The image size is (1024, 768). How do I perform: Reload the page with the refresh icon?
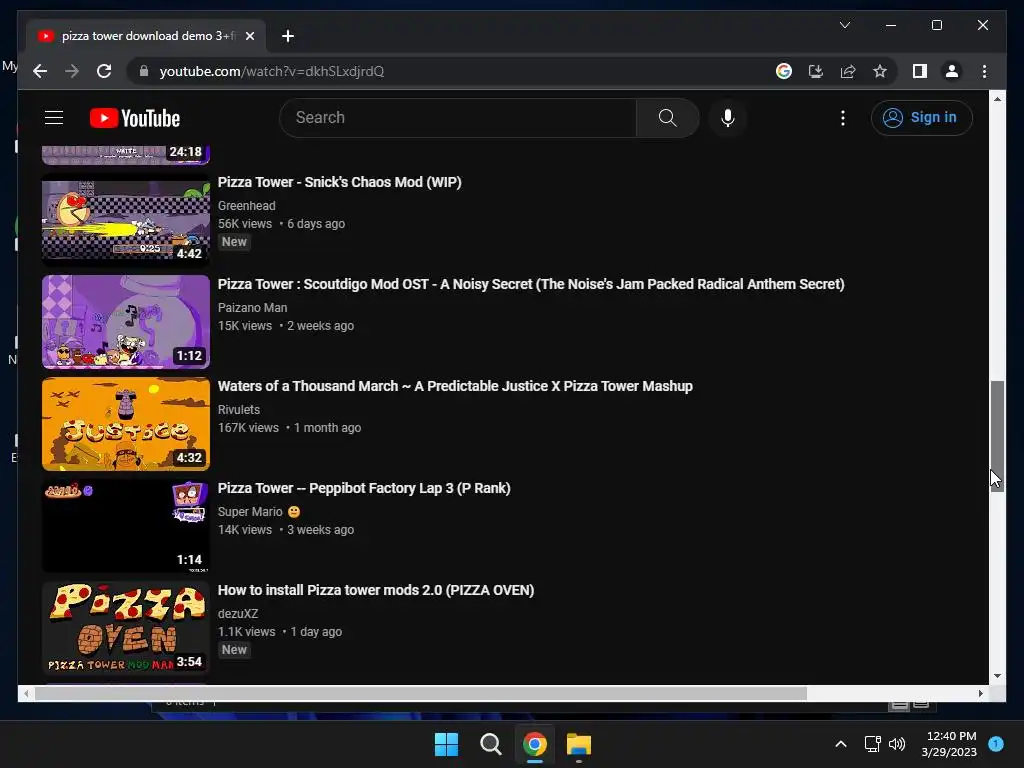[x=104, y=71]
